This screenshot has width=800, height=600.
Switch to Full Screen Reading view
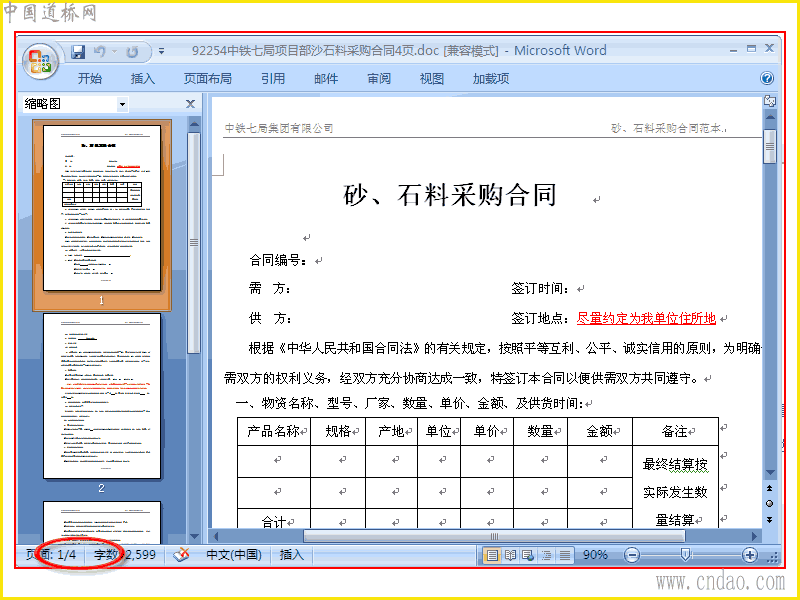point(510,555)
